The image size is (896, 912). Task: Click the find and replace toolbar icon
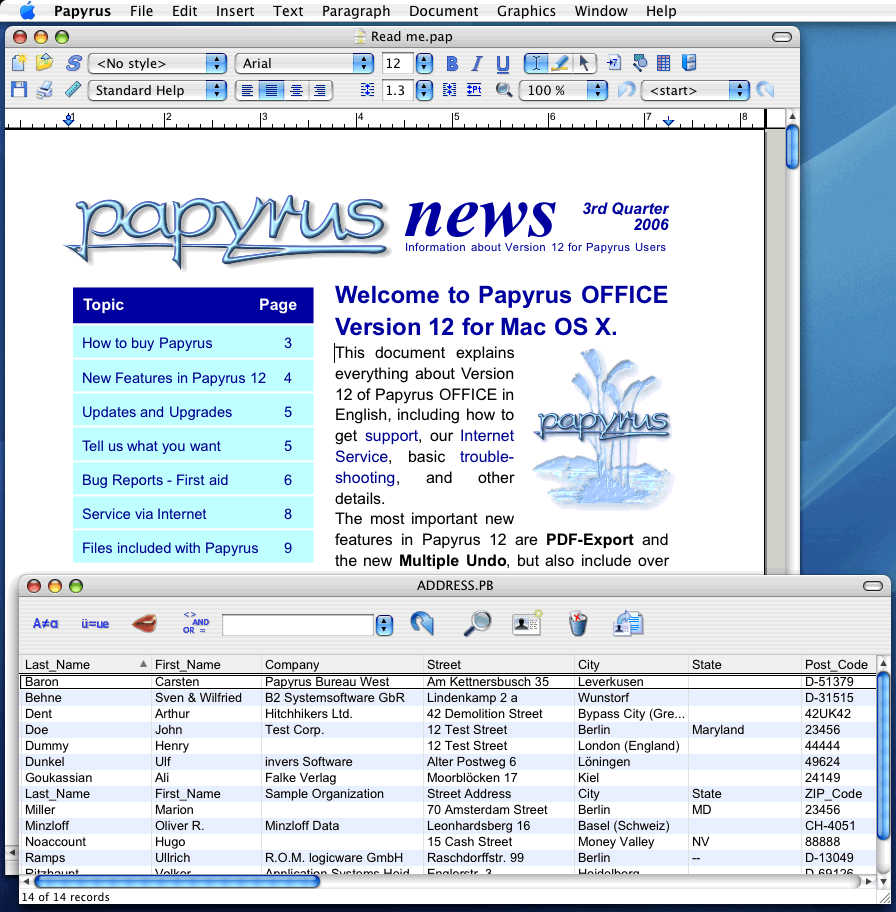[639, 62]
